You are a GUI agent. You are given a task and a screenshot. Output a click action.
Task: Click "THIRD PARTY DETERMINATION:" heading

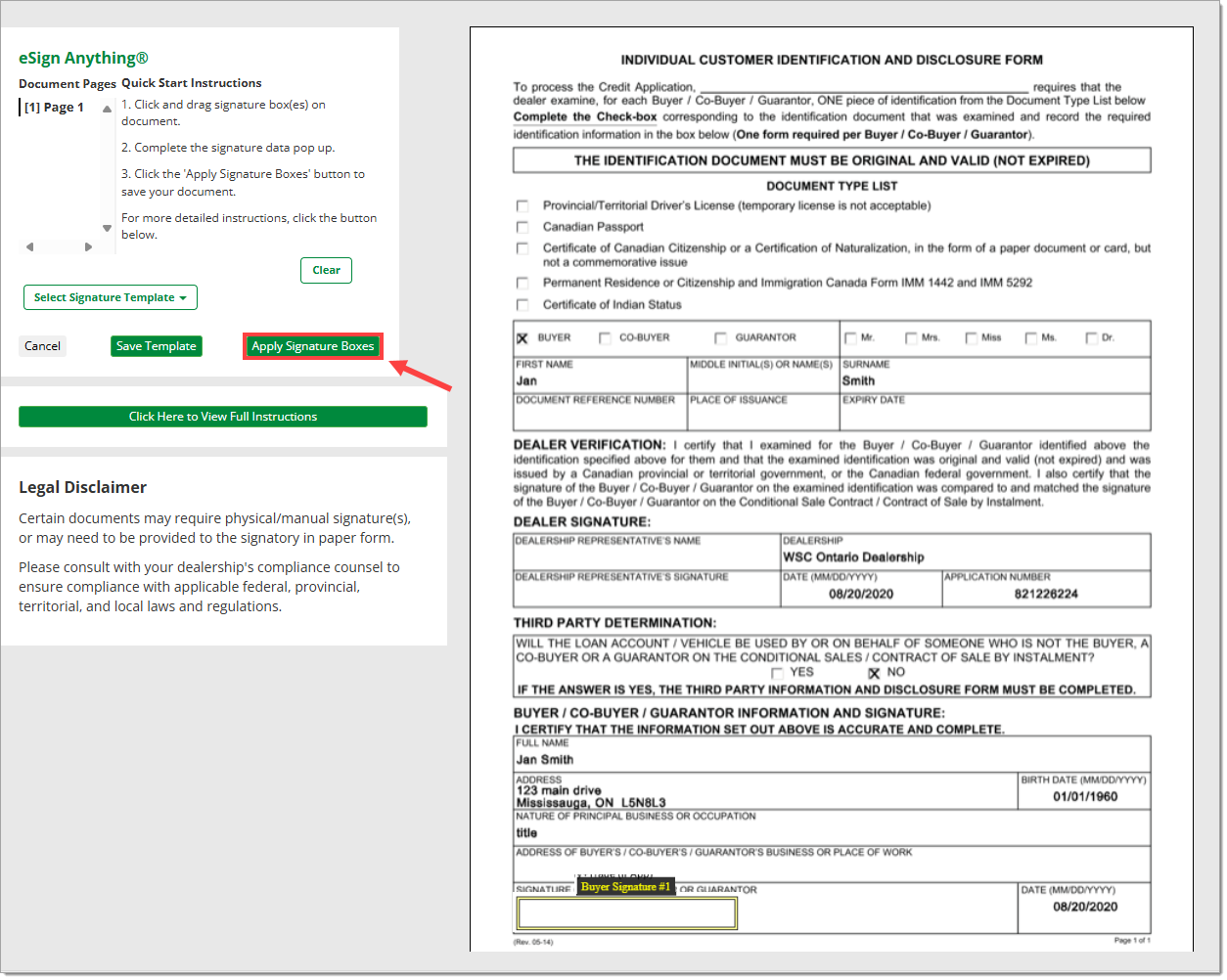tap(614, 623)
